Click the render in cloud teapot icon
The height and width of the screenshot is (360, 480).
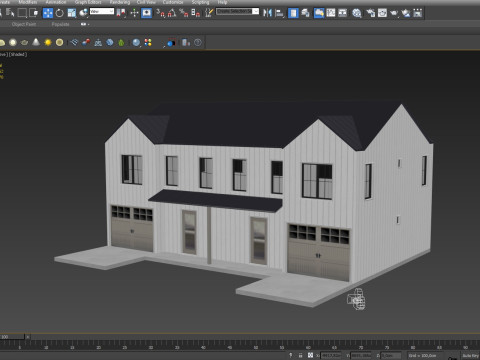[x=406, y=13]
